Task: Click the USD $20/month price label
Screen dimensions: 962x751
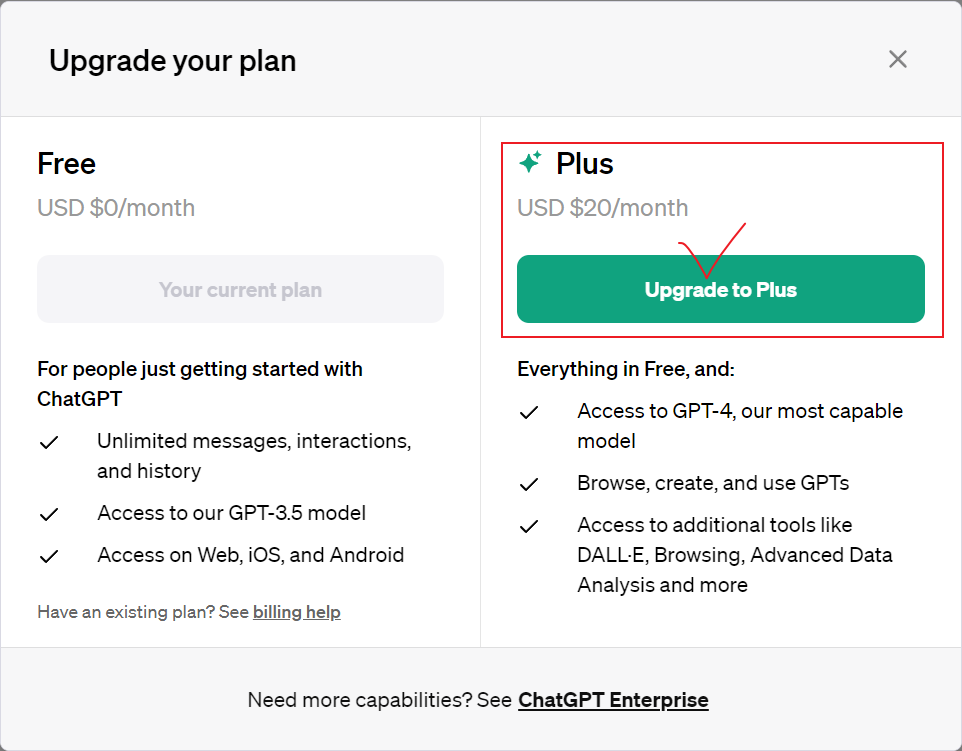Action: [602, 208]
